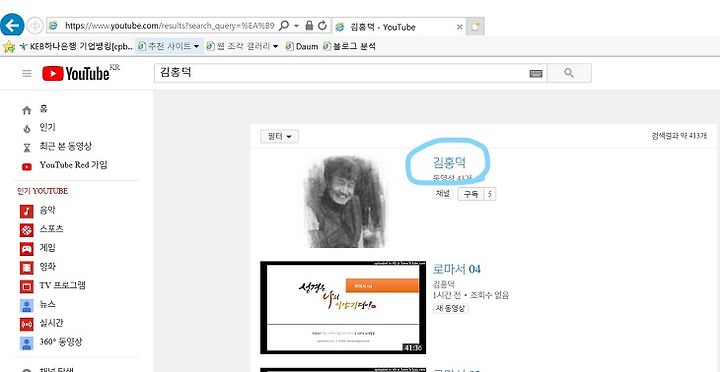Click the red YouTube Red icon in sidebar
The width and height of the screenshot is (720, 372).
27,167
